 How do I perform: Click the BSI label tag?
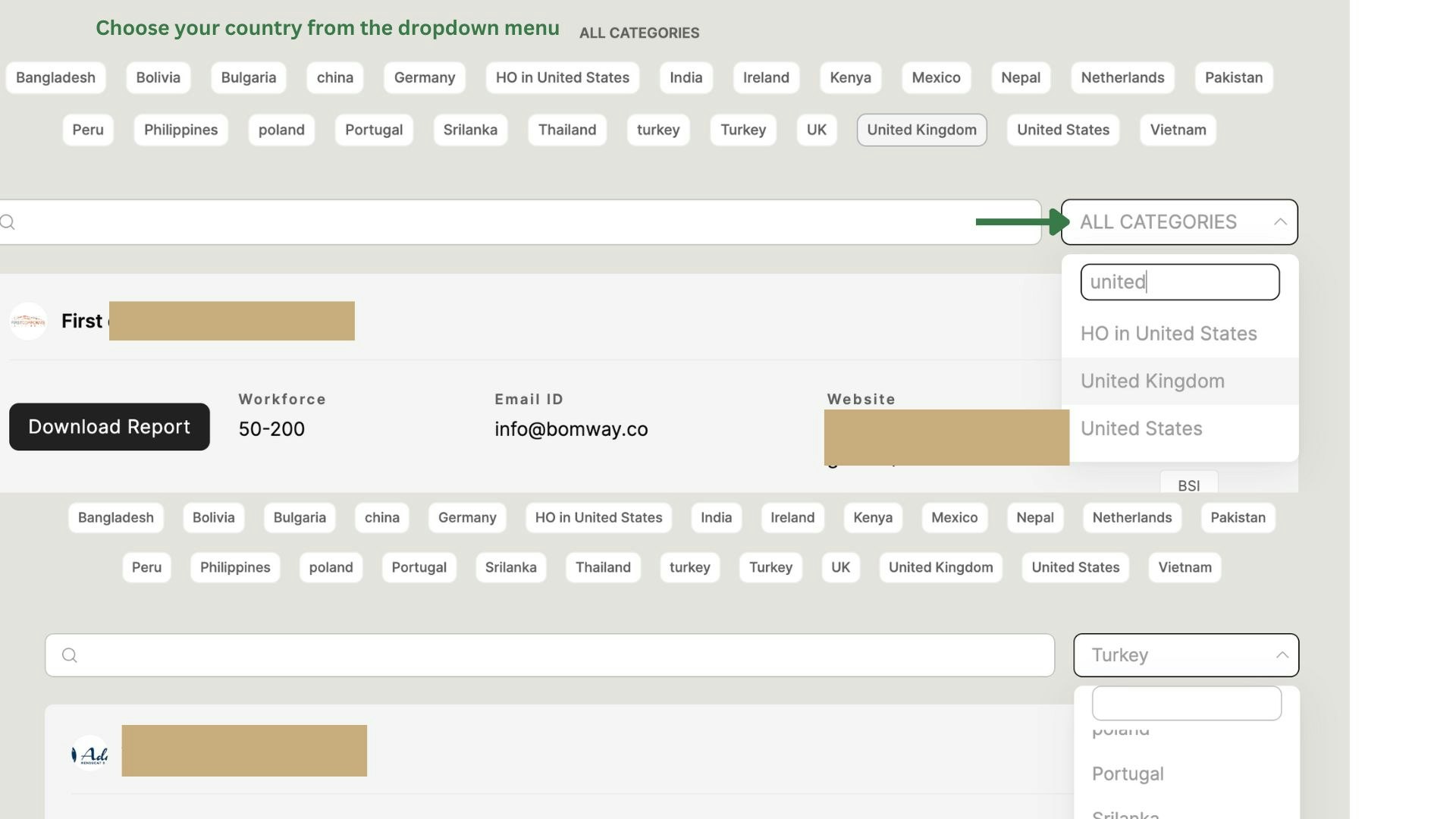point(1188,485)
